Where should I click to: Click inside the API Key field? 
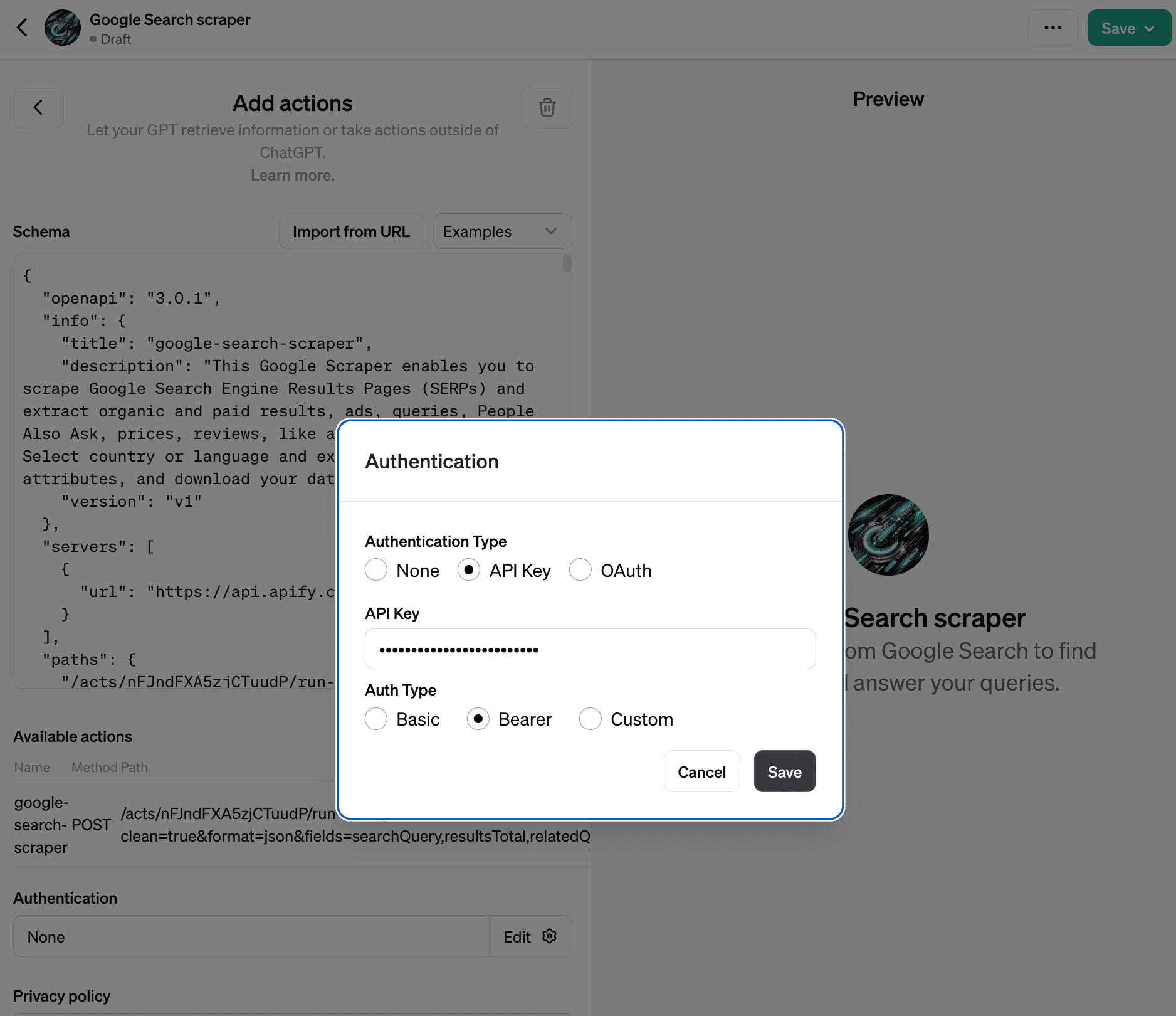590,648
